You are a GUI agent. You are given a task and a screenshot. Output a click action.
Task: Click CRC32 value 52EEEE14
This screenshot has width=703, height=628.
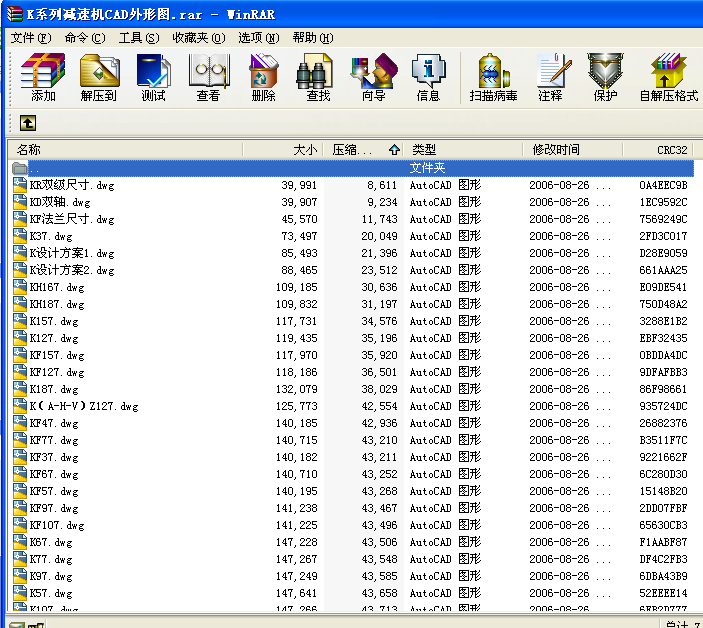tap(663, 593)
